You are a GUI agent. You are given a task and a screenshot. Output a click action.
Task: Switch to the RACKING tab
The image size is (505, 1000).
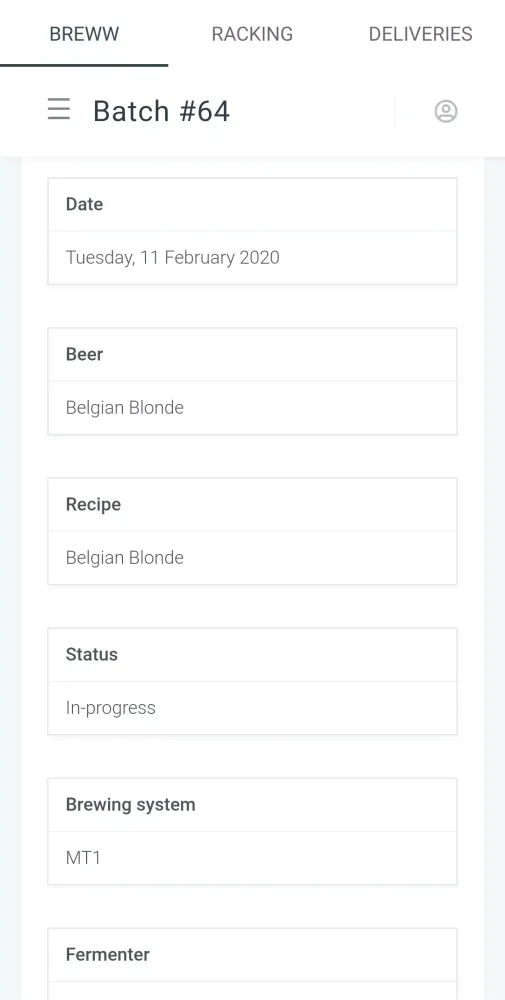click(x=252, y=34)
